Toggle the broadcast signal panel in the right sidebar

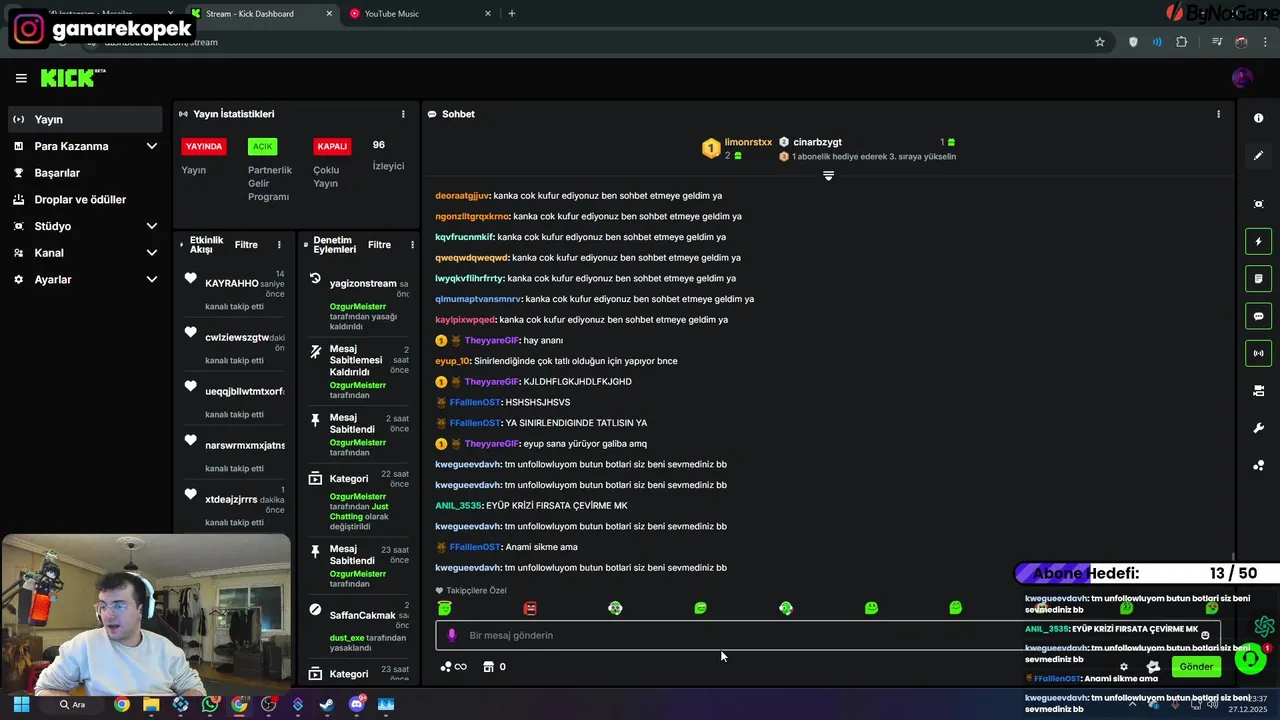pos(1258,353)
